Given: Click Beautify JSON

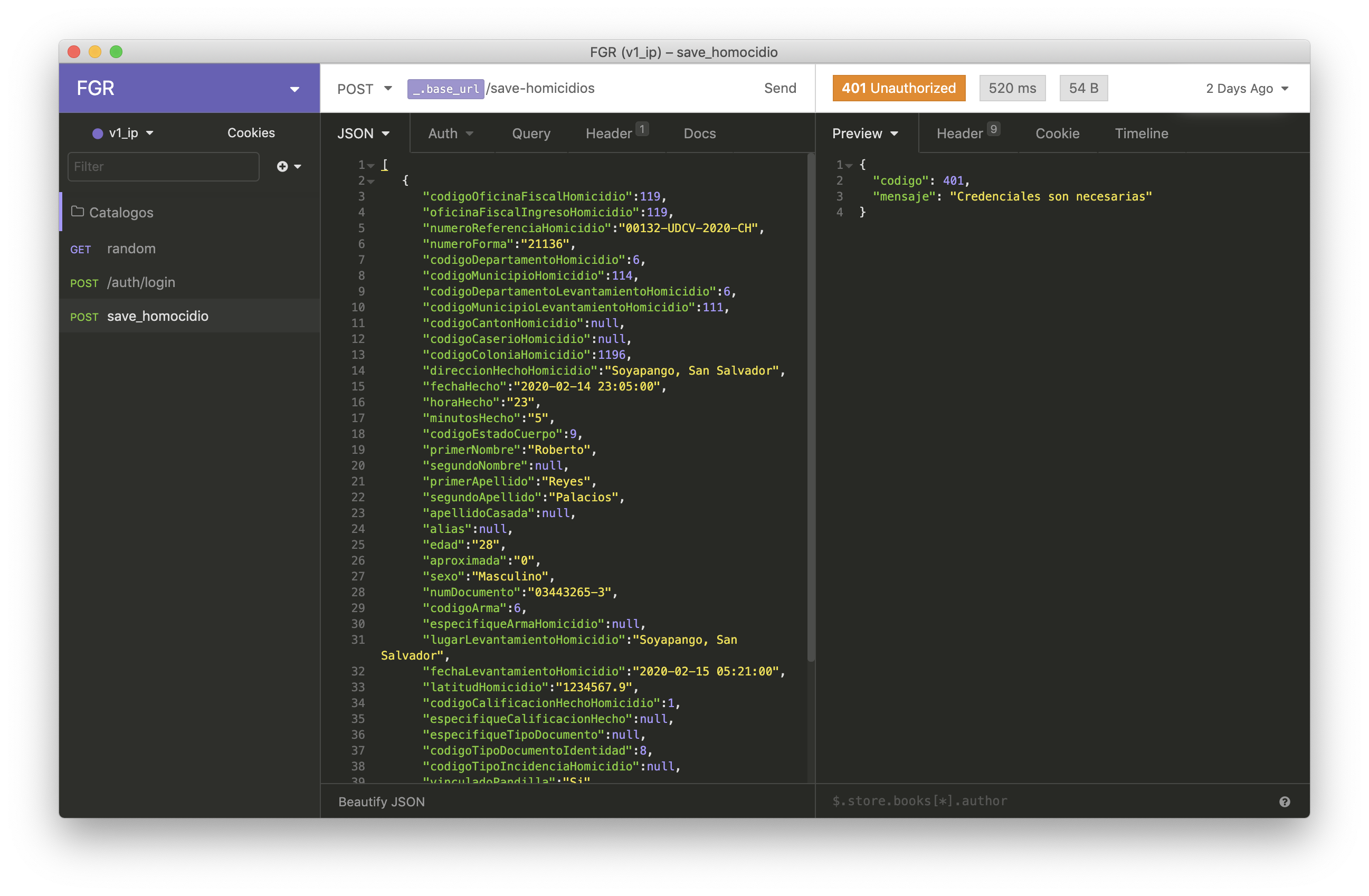Looking at the screenshot, I should click(381, 802).
